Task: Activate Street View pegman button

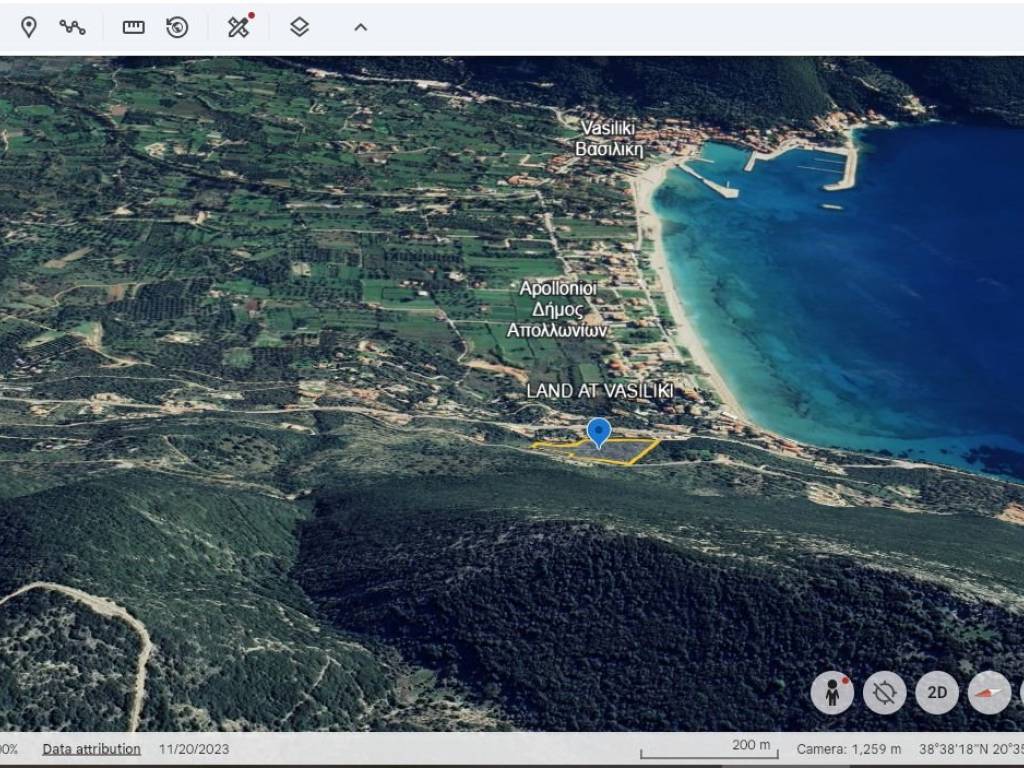Action: point(832,692)
